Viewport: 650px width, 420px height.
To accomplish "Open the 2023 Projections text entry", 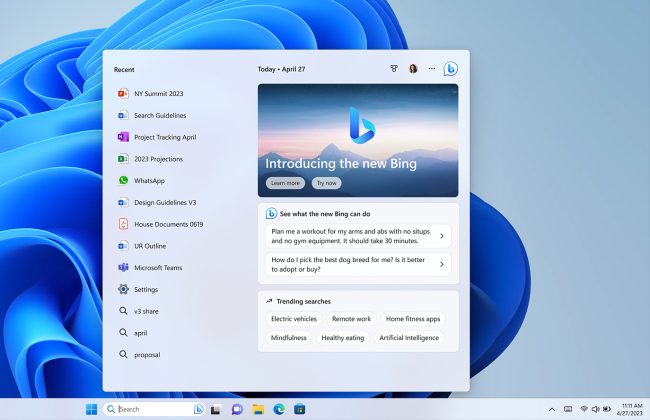I will click(158, 159).
